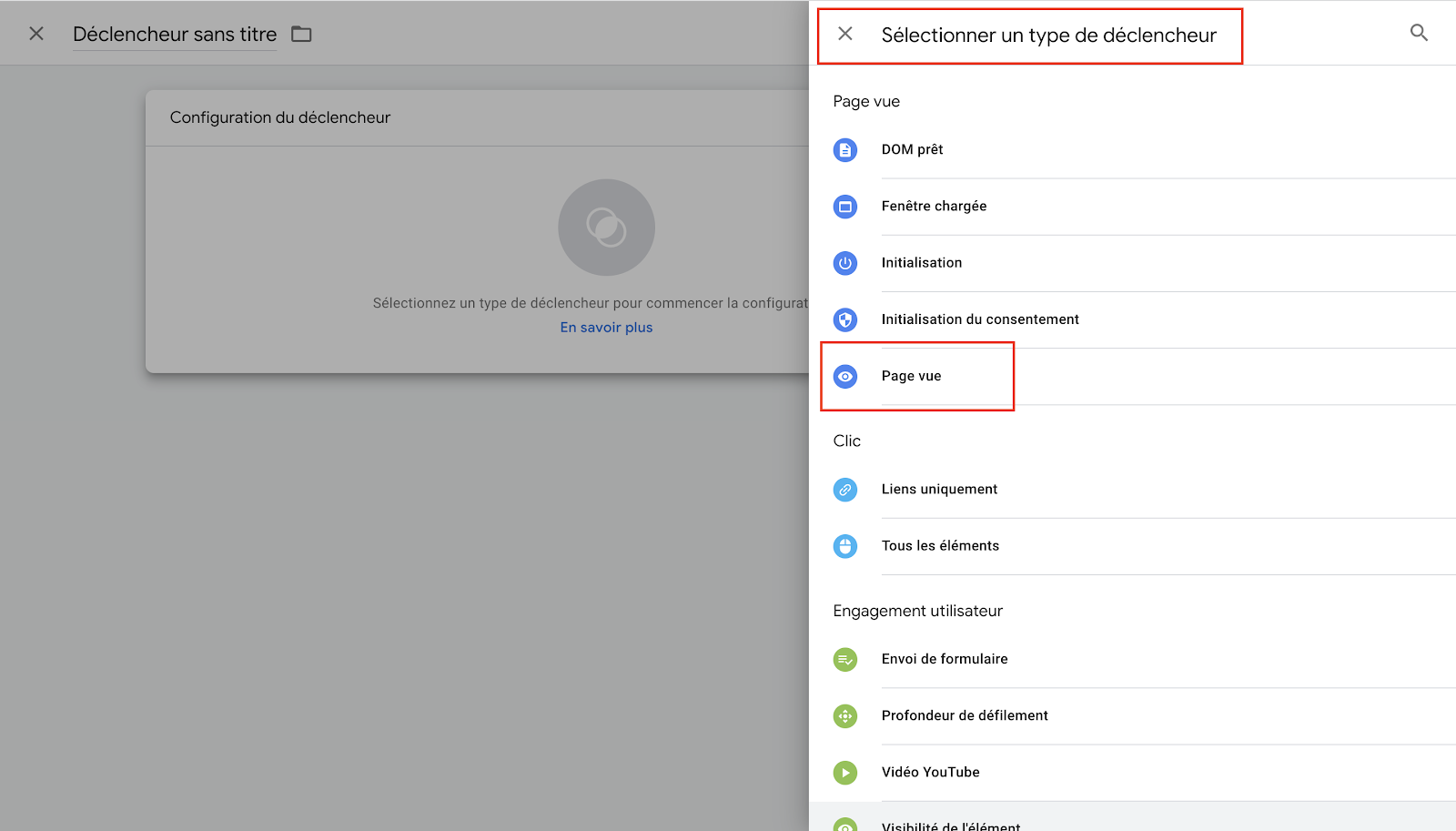Select the Page vue trigger option
This screenshot has width=1456, height=831.
coord(1132,376)
